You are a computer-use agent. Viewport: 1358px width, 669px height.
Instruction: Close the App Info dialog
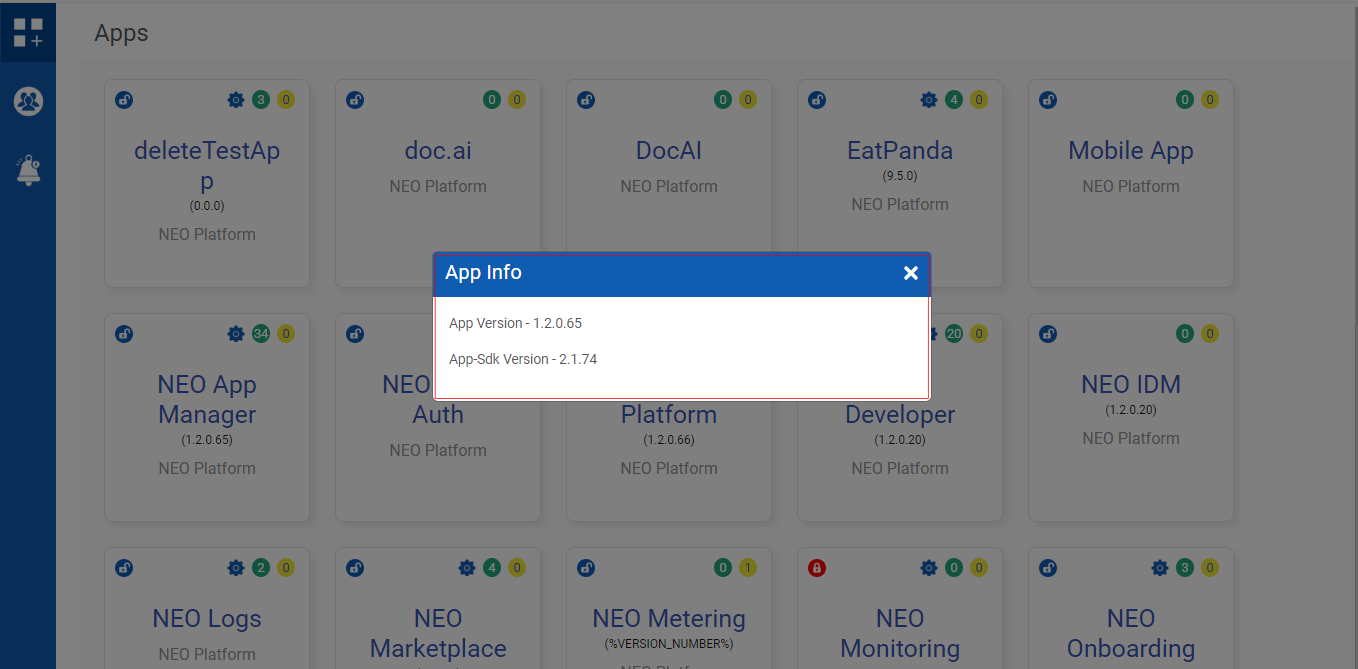coord(910,273)
